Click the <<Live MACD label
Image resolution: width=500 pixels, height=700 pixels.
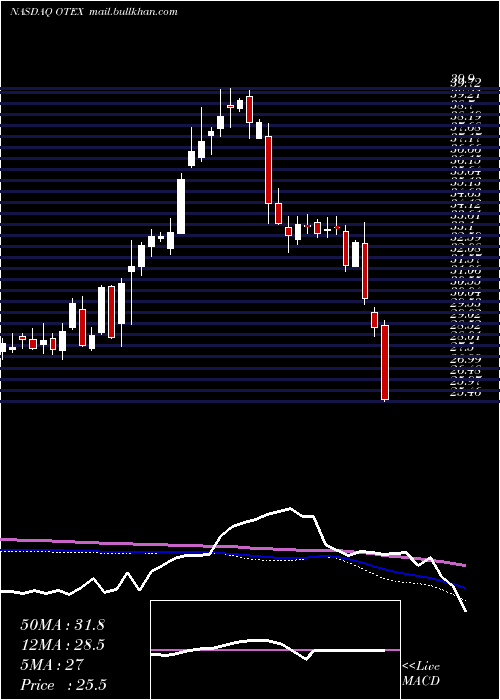[421, 674]
